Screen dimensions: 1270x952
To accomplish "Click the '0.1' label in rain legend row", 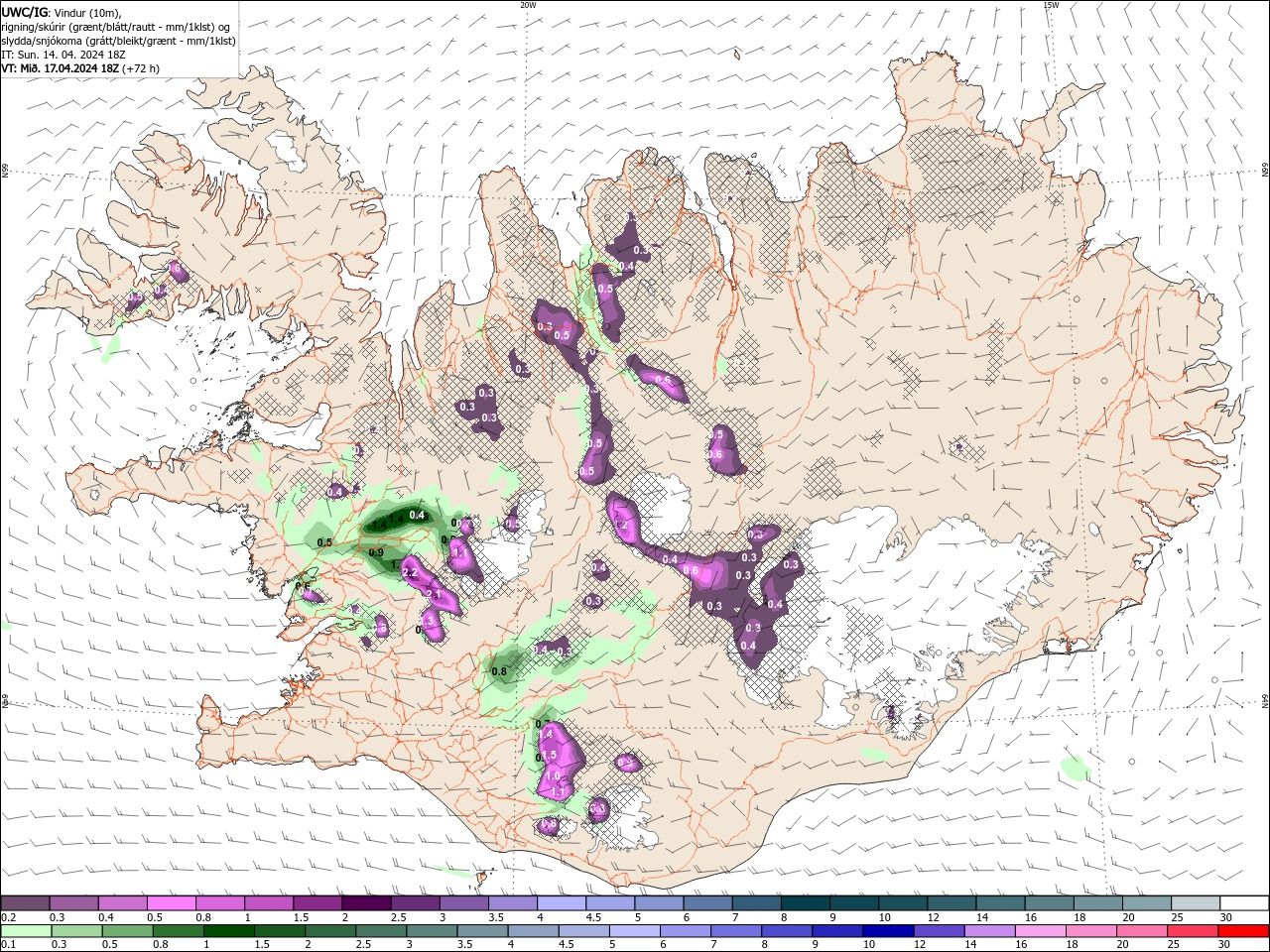I will 8,945.
